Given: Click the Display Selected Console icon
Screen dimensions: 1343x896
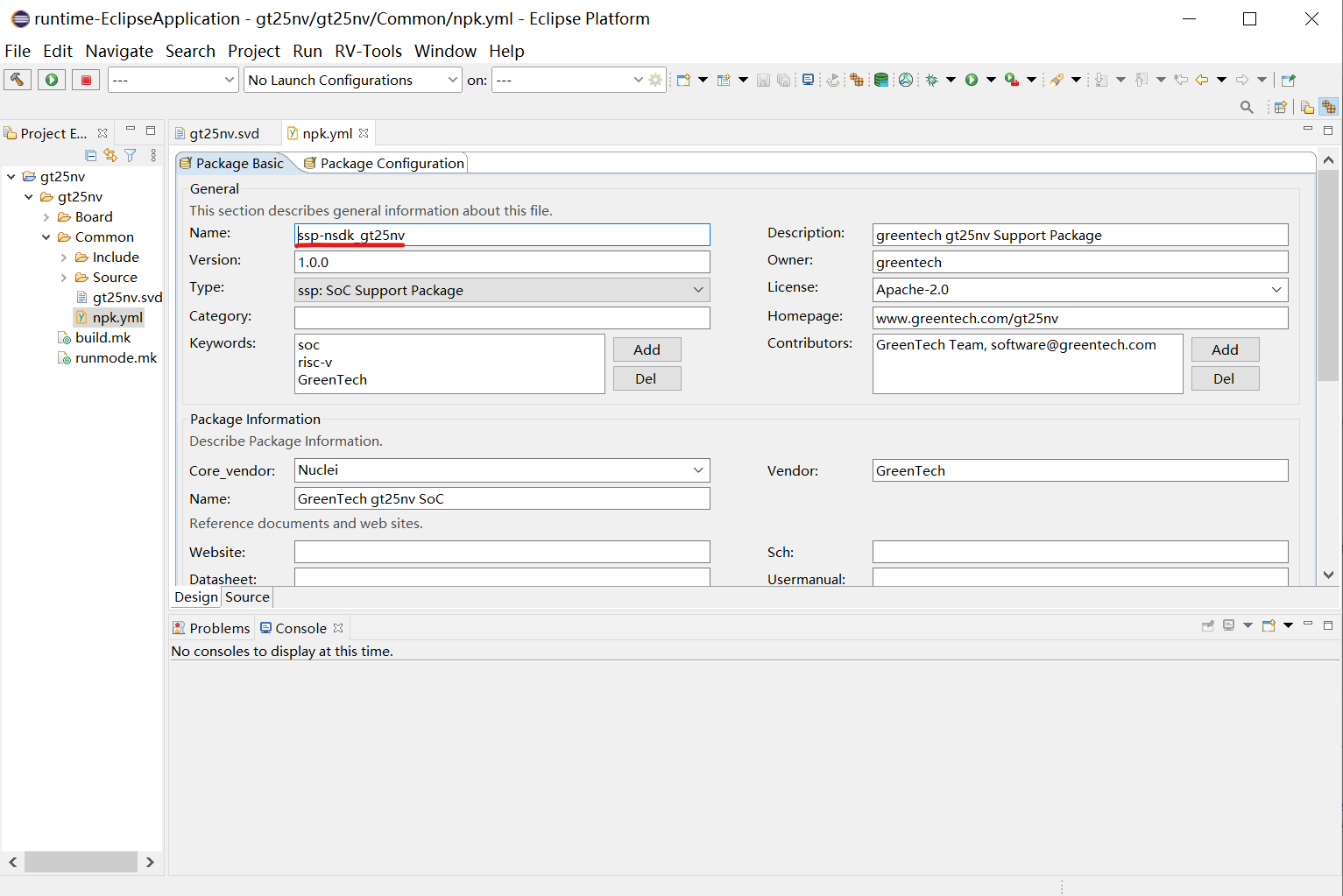Looking at the screenshot, I should pos(1228,625).
